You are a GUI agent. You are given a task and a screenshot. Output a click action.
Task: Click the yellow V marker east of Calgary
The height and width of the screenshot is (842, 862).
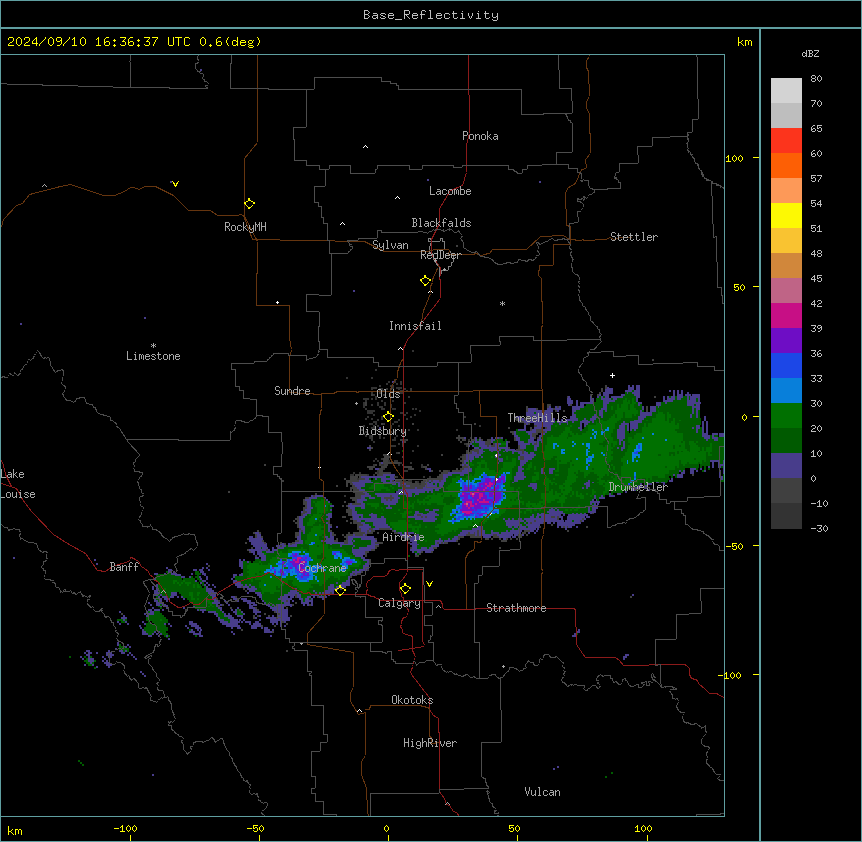pyautogui.click(x=429, y=584)
